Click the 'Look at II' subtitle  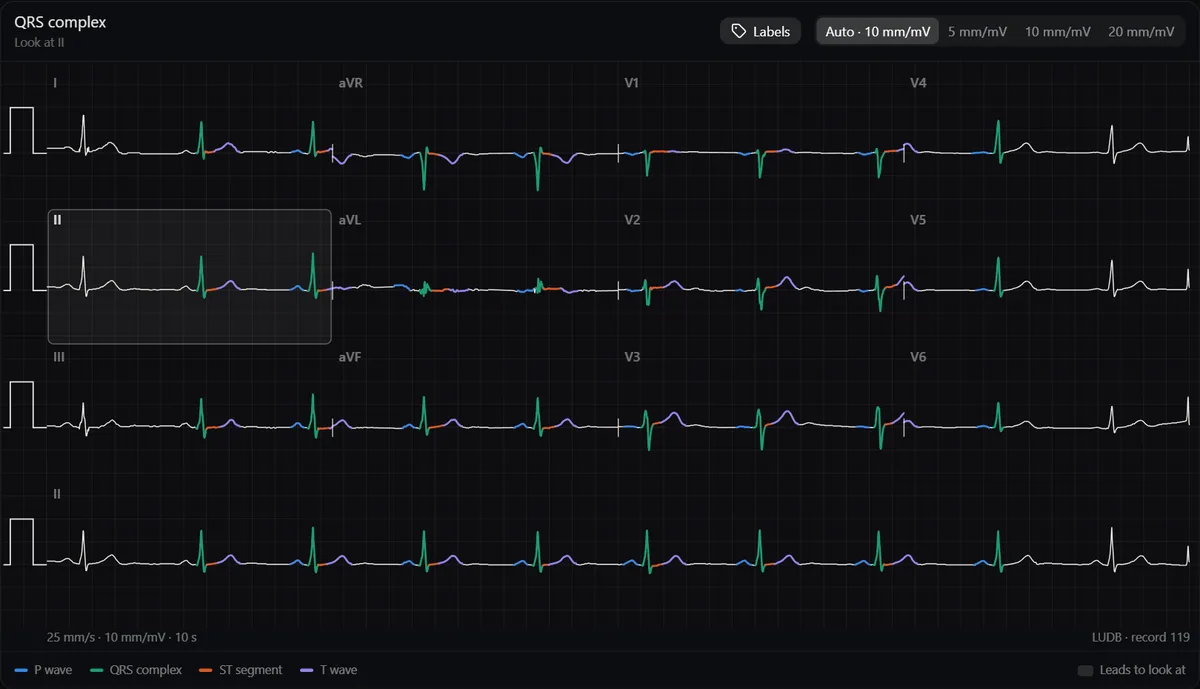click(40, 43)
